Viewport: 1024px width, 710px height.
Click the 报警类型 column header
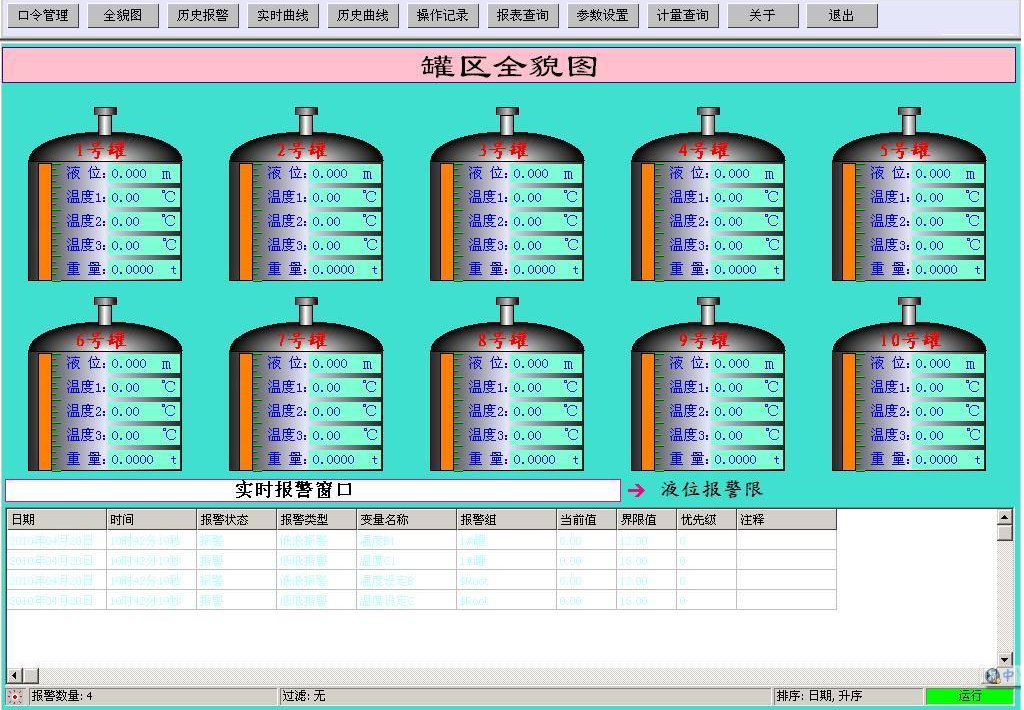pos(315,520)
